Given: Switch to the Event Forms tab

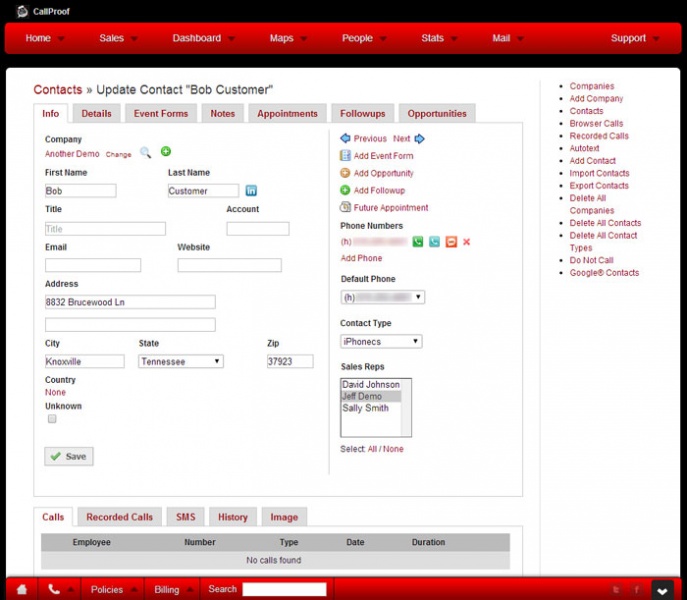Looking at the screenshot, I should [x=161, y=114].
